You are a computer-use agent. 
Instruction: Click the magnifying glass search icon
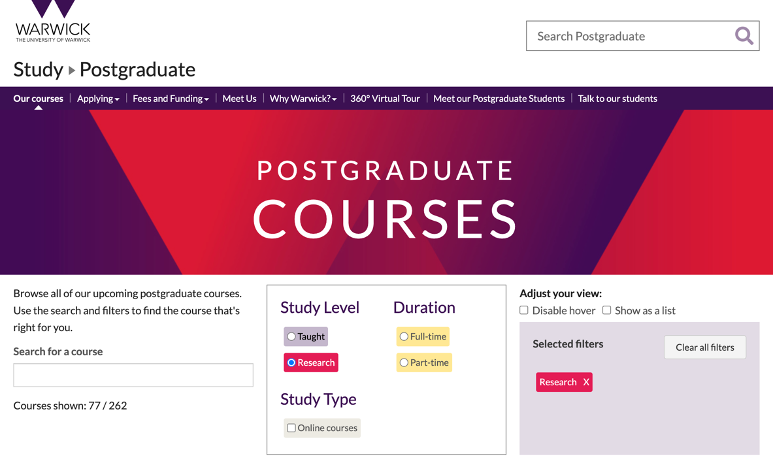[x=744, y=36]
